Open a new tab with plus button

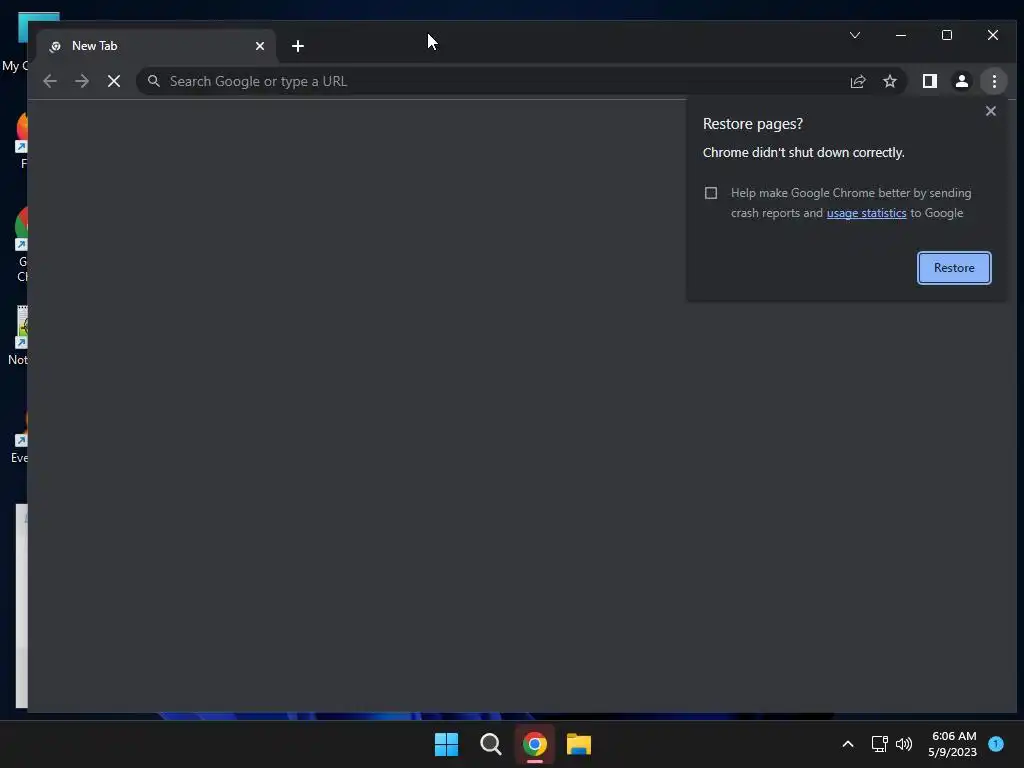298,46
